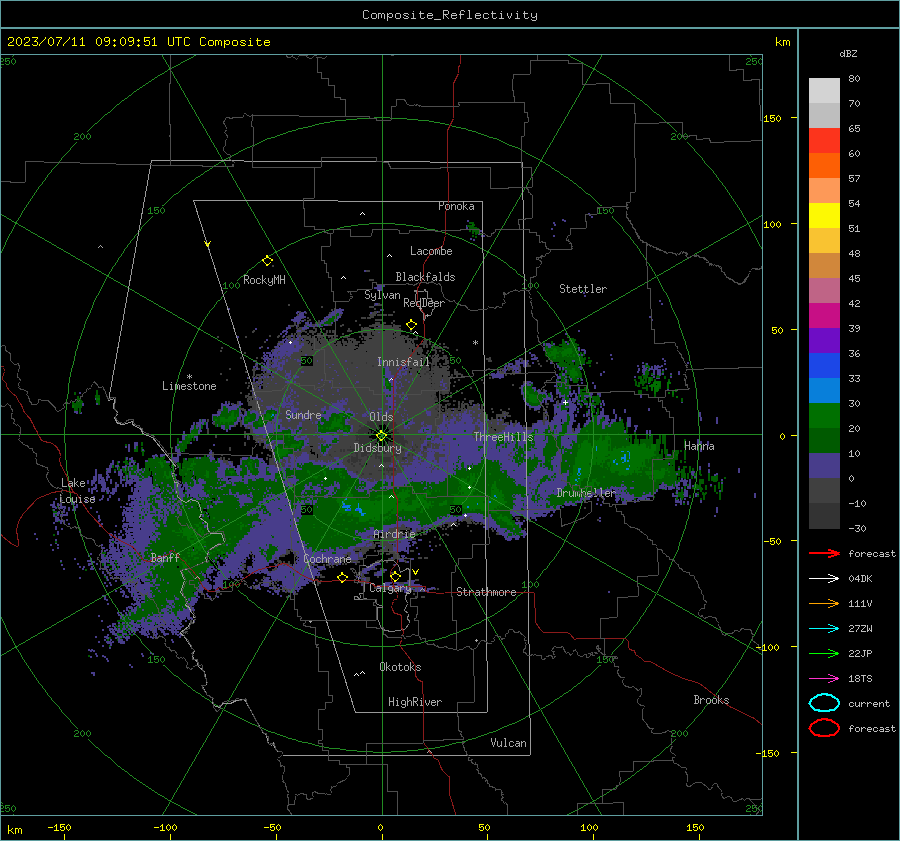Click the 04DK legend label

[860, 579]
